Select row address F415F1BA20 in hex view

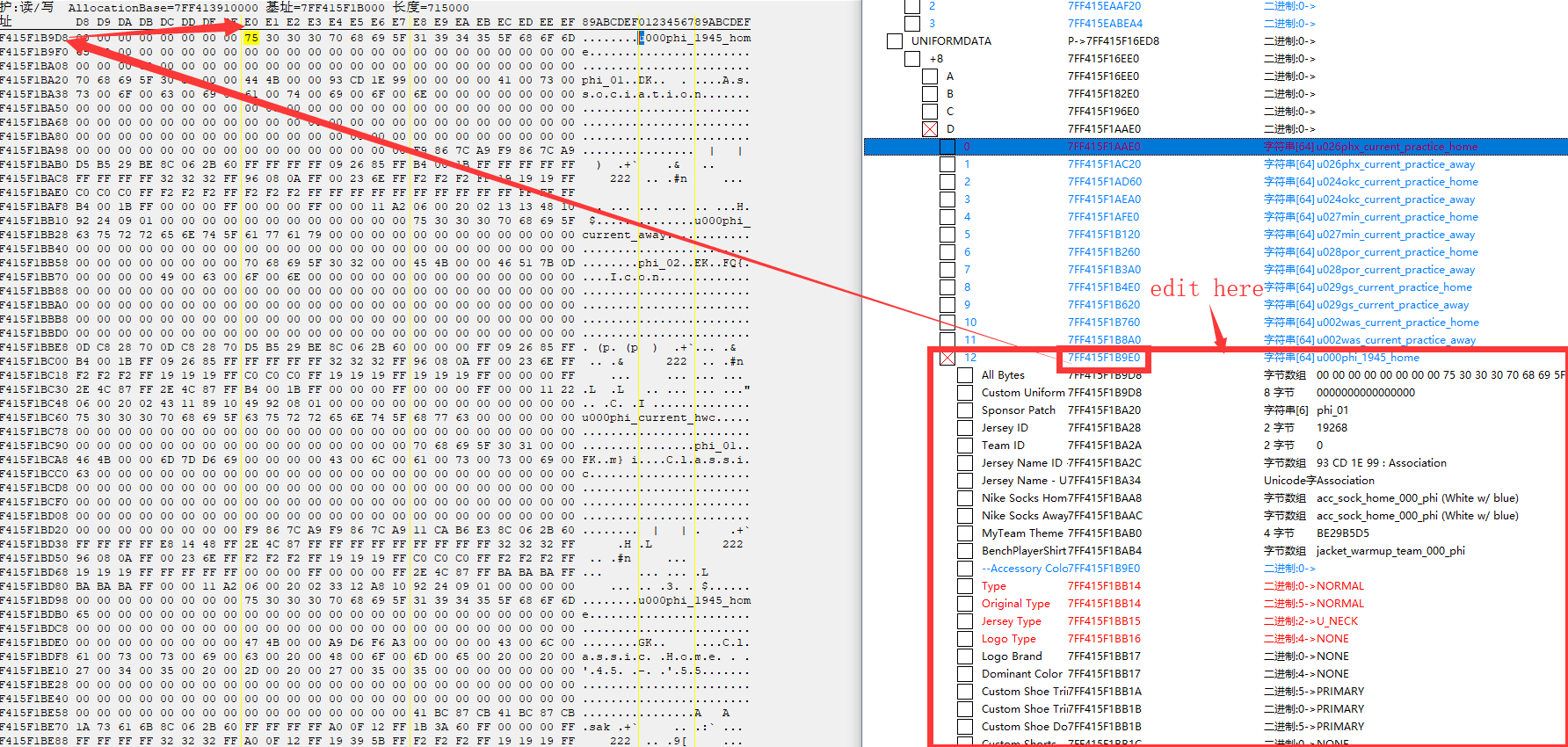coord(34,80)
